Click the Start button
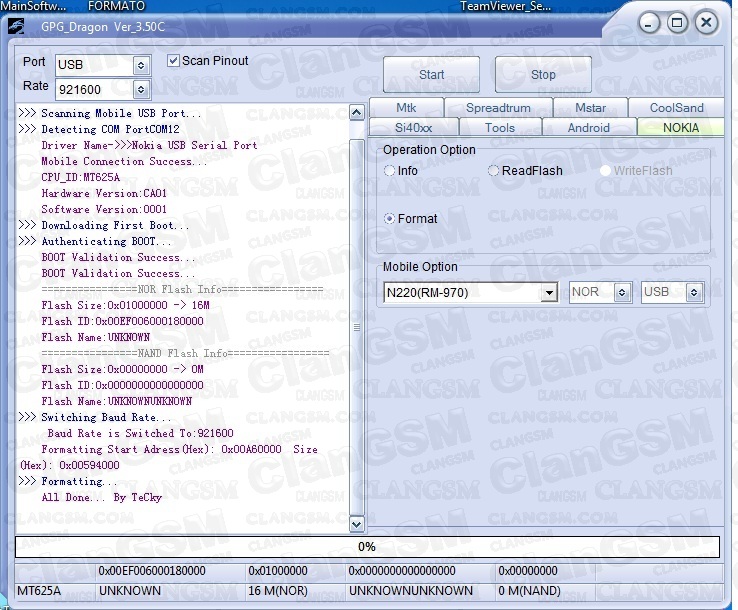The image size is (738, 610). pos(432,75)
